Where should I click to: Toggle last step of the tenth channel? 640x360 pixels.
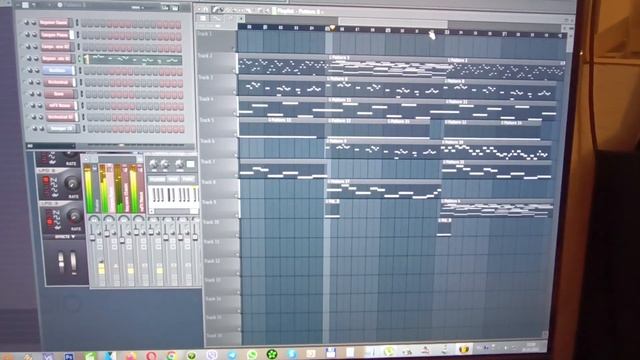(181, 129)
